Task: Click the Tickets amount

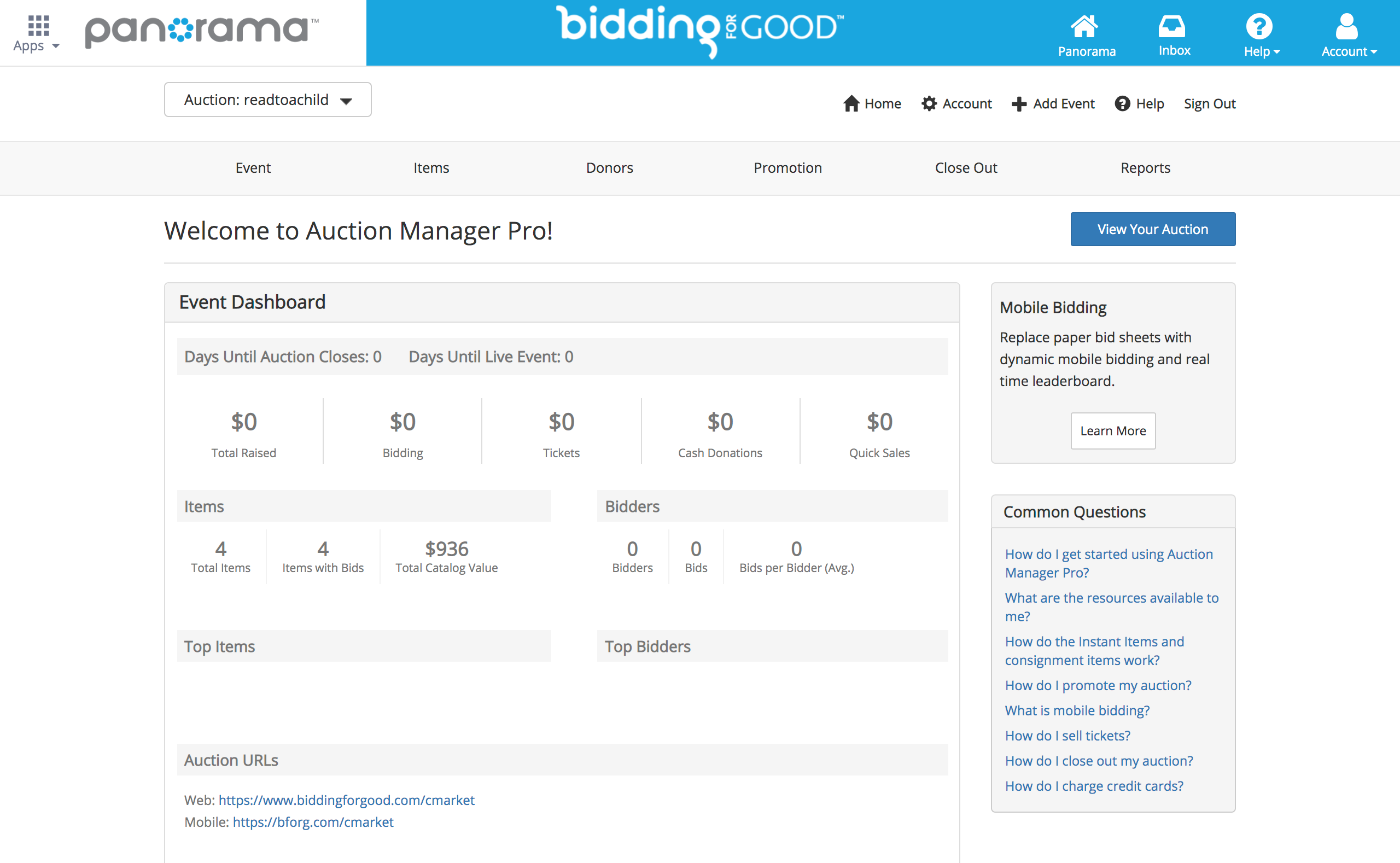Action: (561, 422)
